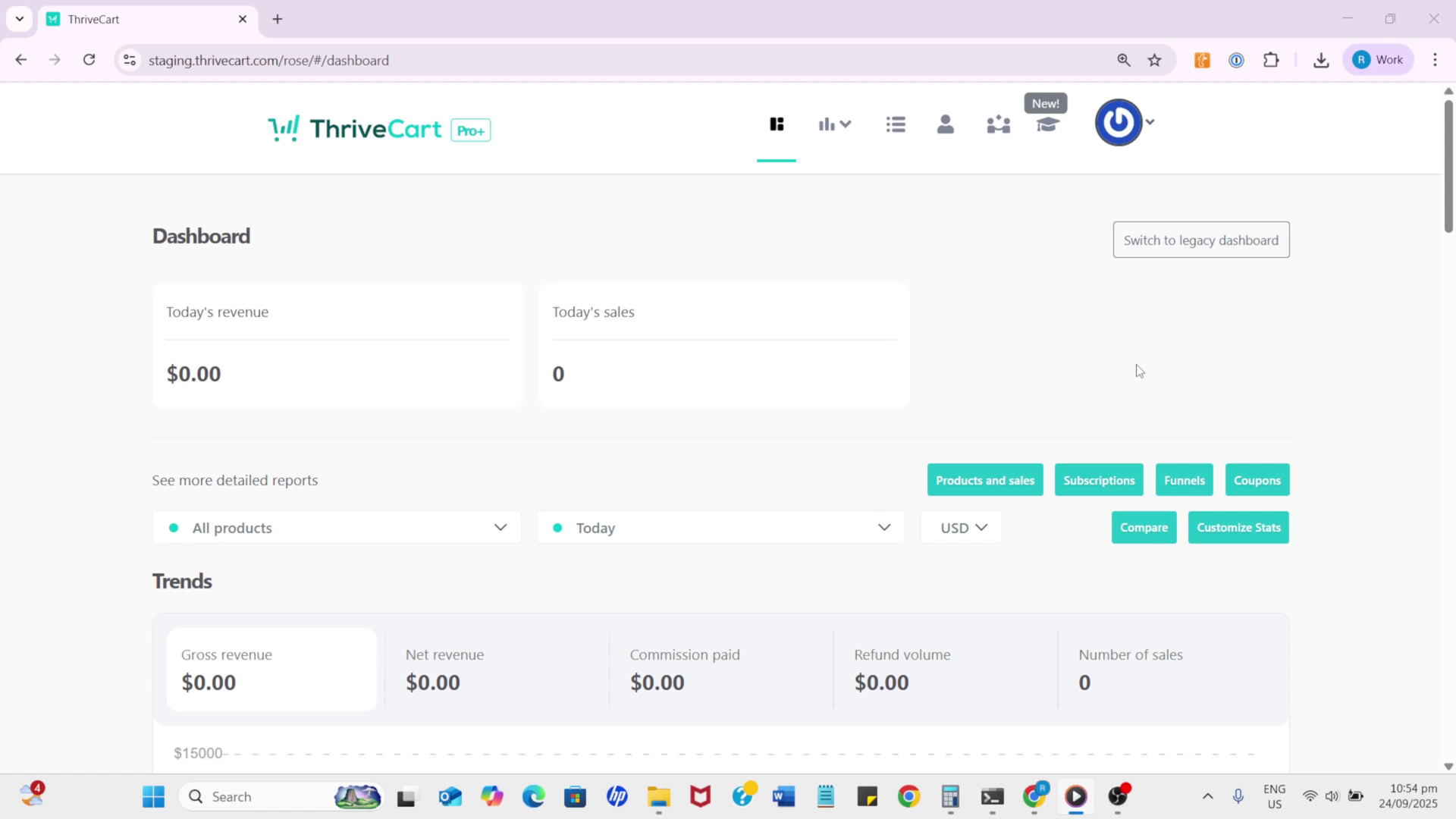
Task: Click the blue power button account icon
Action: [x=1118, y=121]
